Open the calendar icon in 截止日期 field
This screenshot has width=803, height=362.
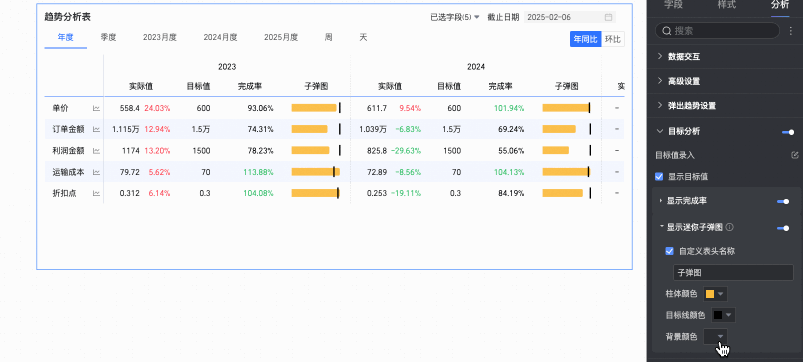608,17
